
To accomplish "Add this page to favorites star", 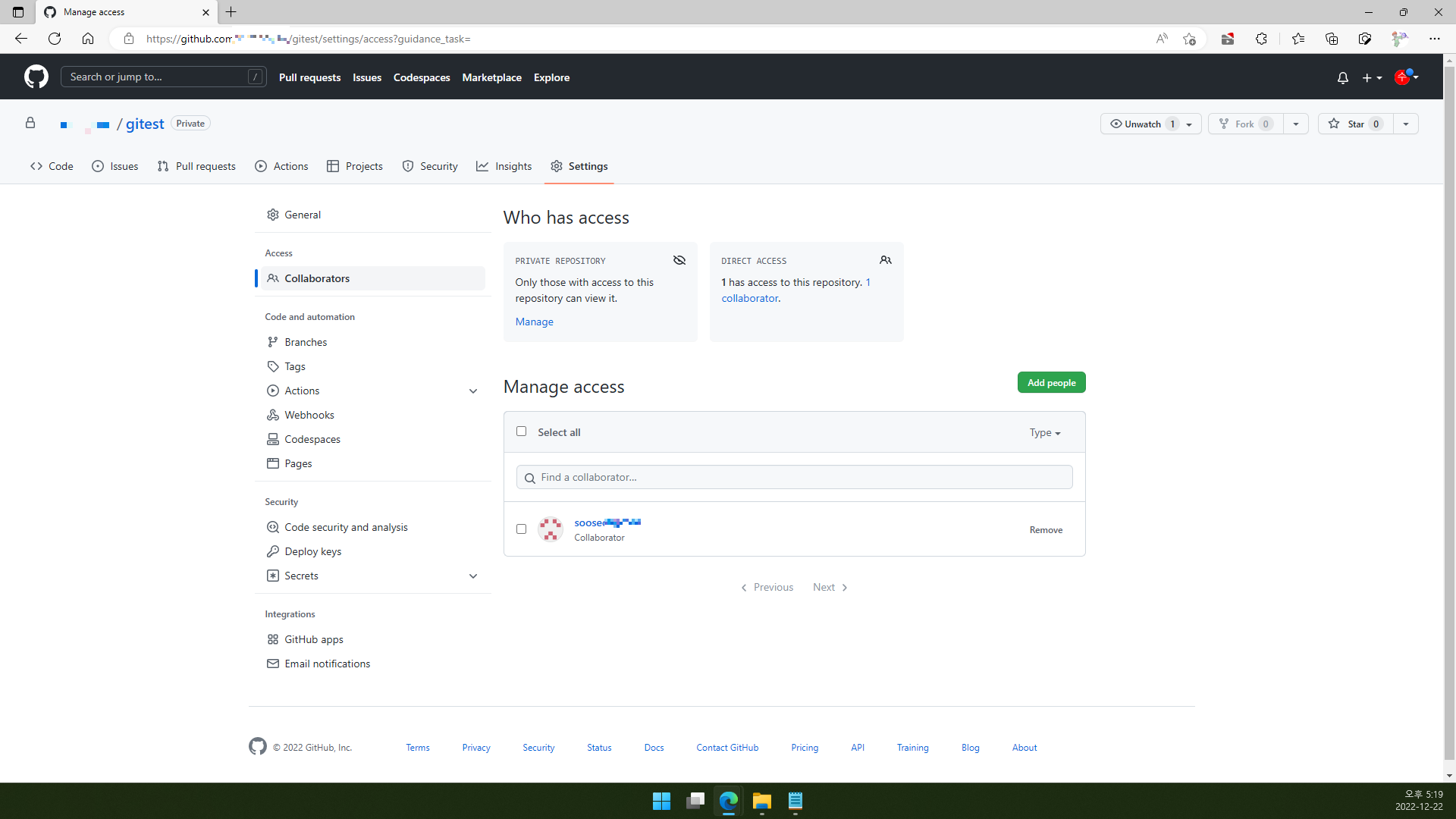I will [1189, 39].
